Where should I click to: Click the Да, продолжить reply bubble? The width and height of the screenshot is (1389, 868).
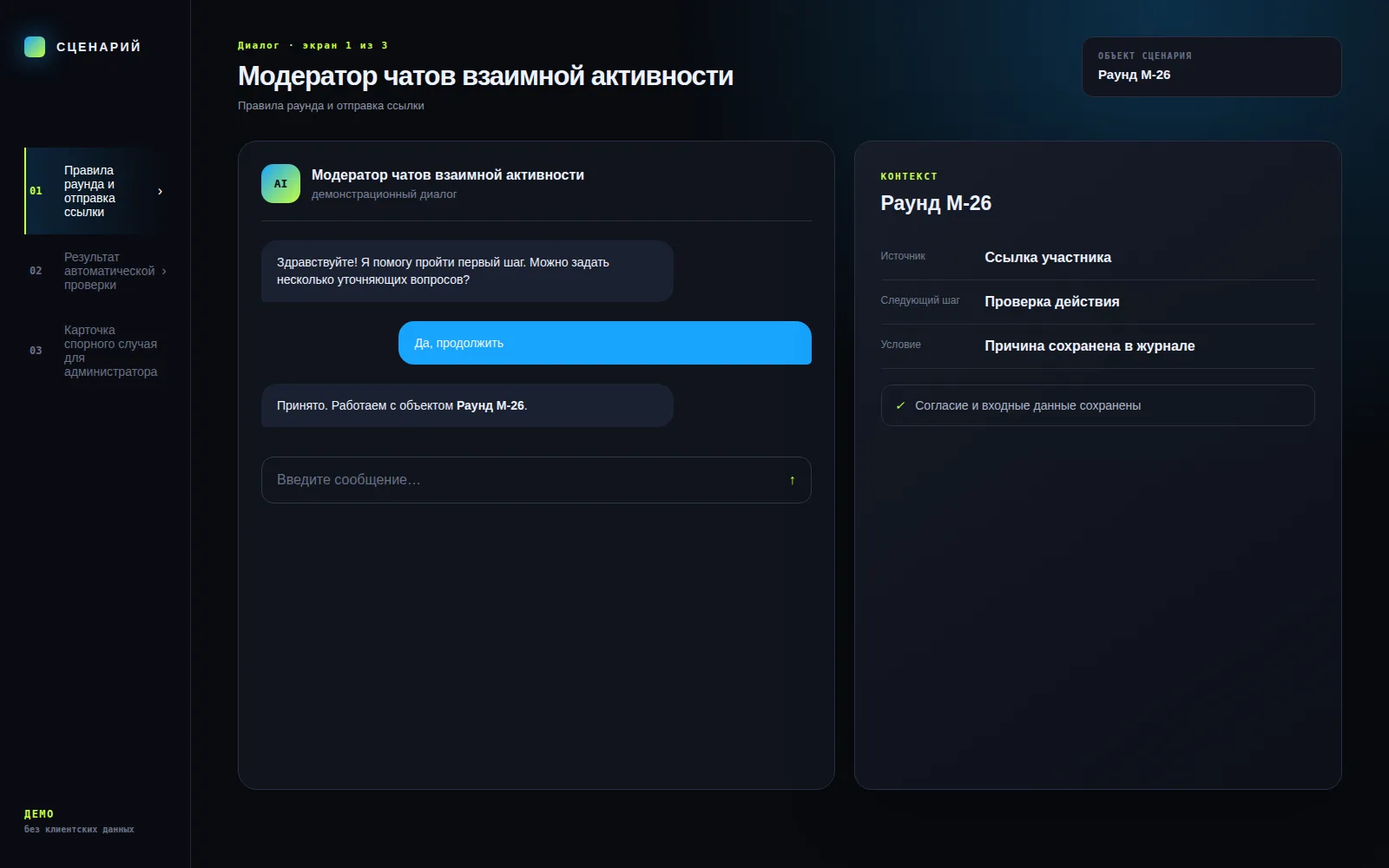(x=605, y=343)
